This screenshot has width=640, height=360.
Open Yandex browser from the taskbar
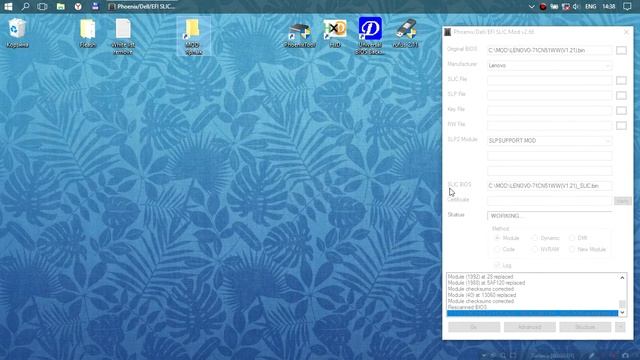(78, 7)
